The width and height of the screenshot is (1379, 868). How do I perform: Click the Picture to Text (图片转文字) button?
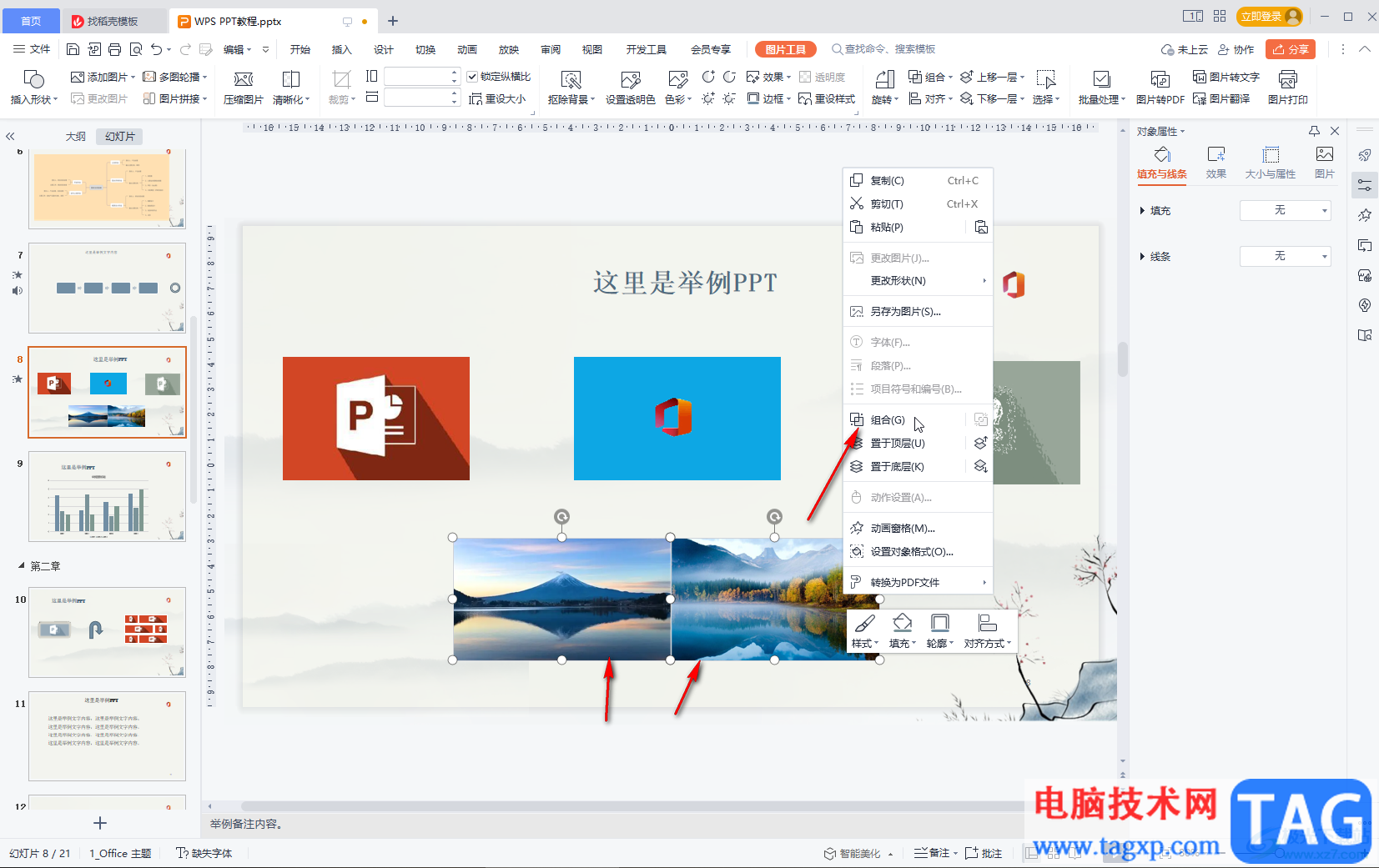1226,77
